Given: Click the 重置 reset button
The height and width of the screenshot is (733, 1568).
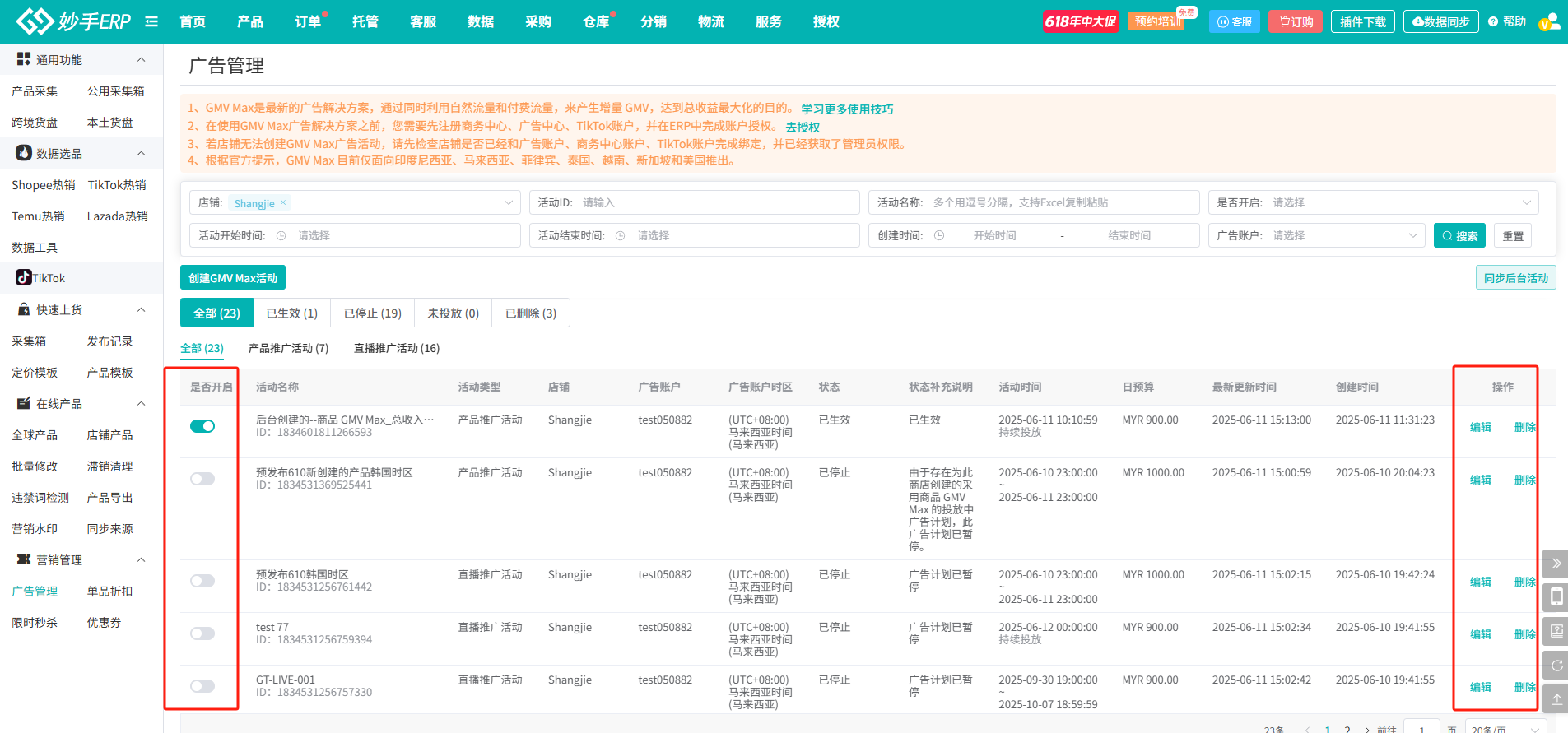Looking at the screenshot, I should [x=1513, y=235].
